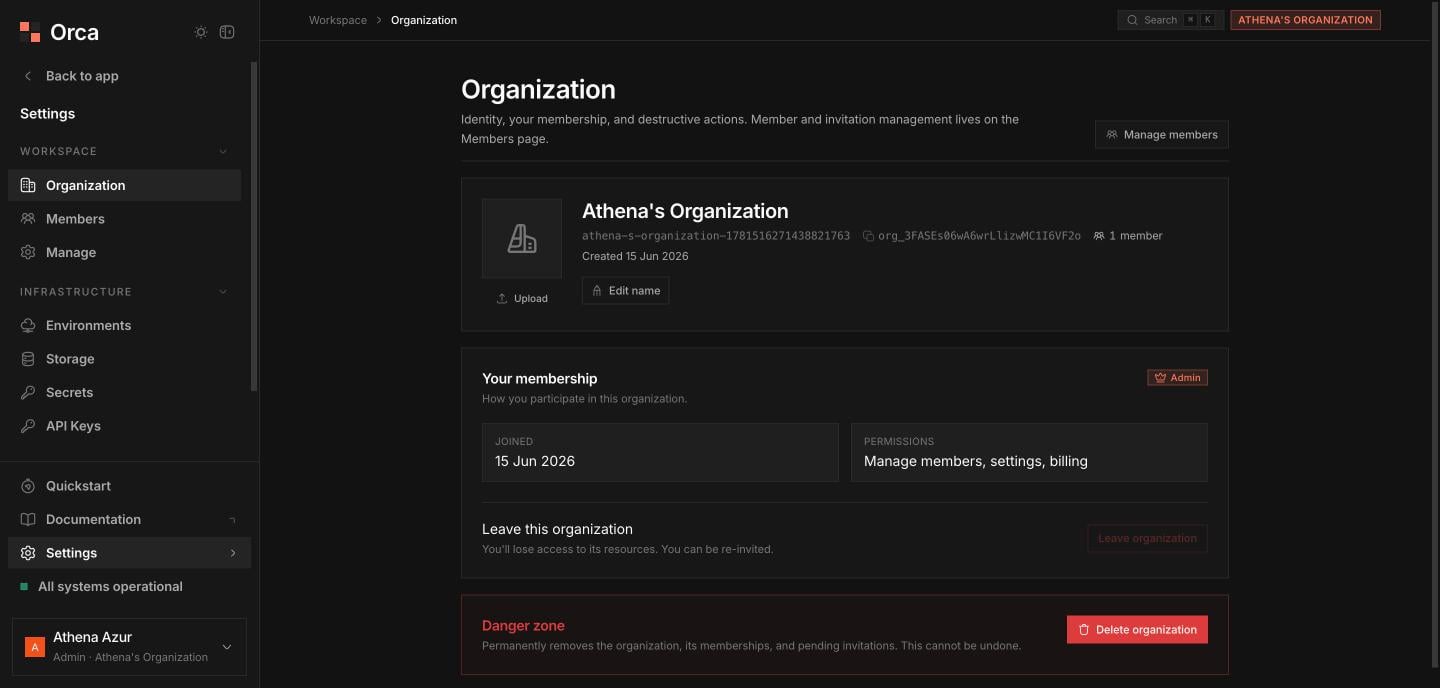Click the Back to app link

82,76
